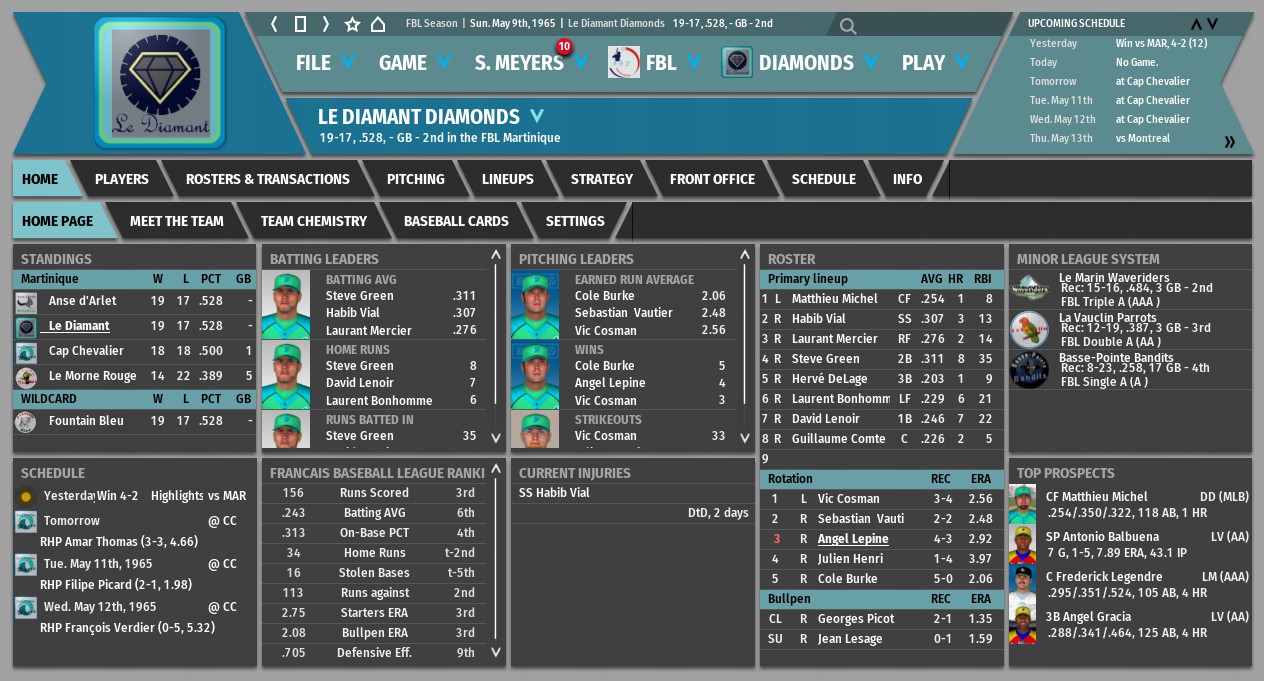Open prospect 3B Angel Gracia
The width and height of the screenshot is (1264, 681).
1088,617
